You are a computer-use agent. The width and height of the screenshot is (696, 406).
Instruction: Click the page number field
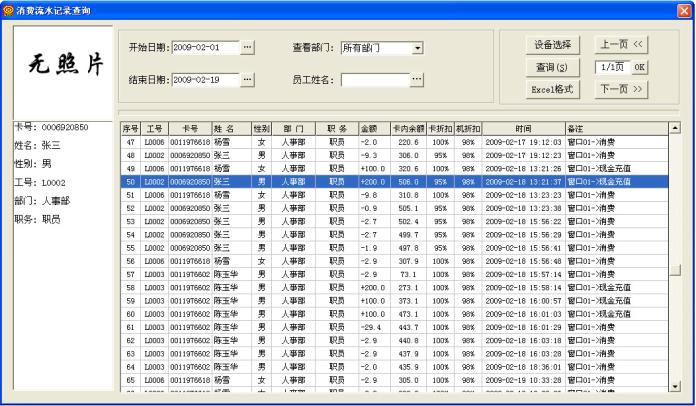pyautogui.click(x=612, y=67)
